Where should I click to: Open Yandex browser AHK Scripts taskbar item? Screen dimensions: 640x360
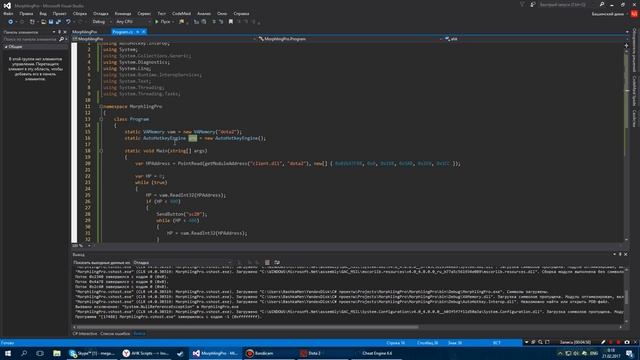[145, 353]
